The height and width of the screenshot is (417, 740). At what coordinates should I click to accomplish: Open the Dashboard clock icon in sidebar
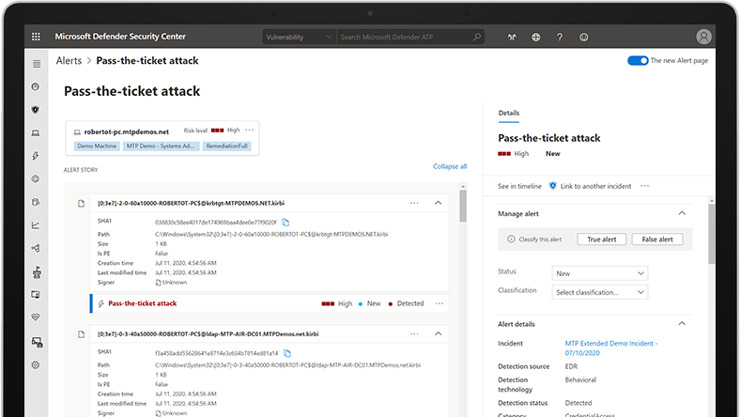pyautogui.click(x=35, y=87)
